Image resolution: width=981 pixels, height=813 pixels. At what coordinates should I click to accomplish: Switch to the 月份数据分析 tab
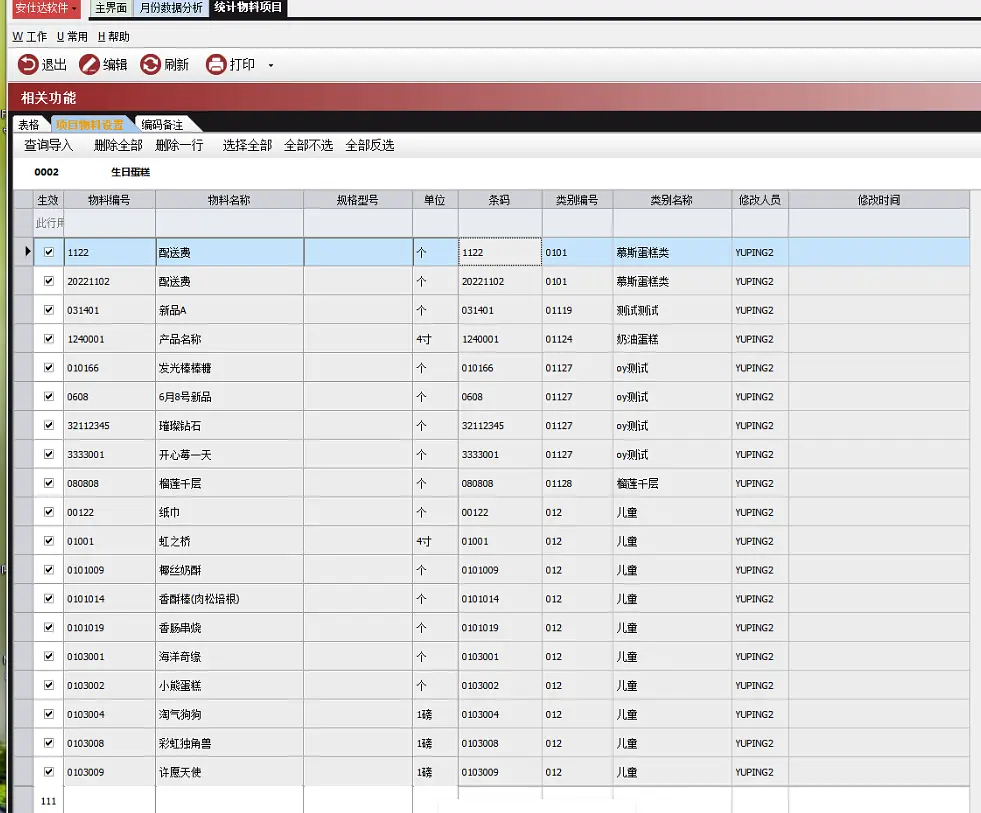[171, 8]
